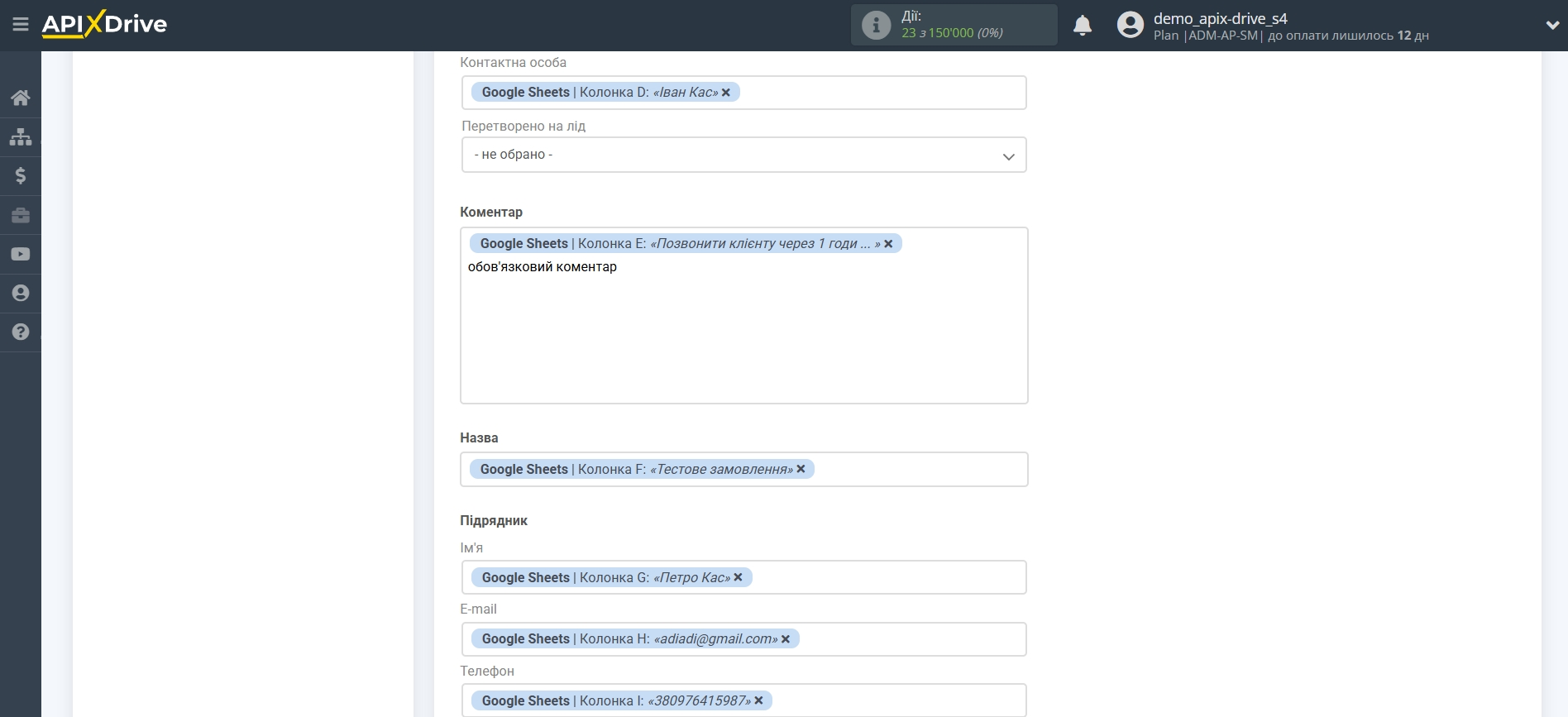Viewport: 1568px width, 717px height.
Task: Select the Google Sheets Колонка D tag
Action: pos(605,92)
